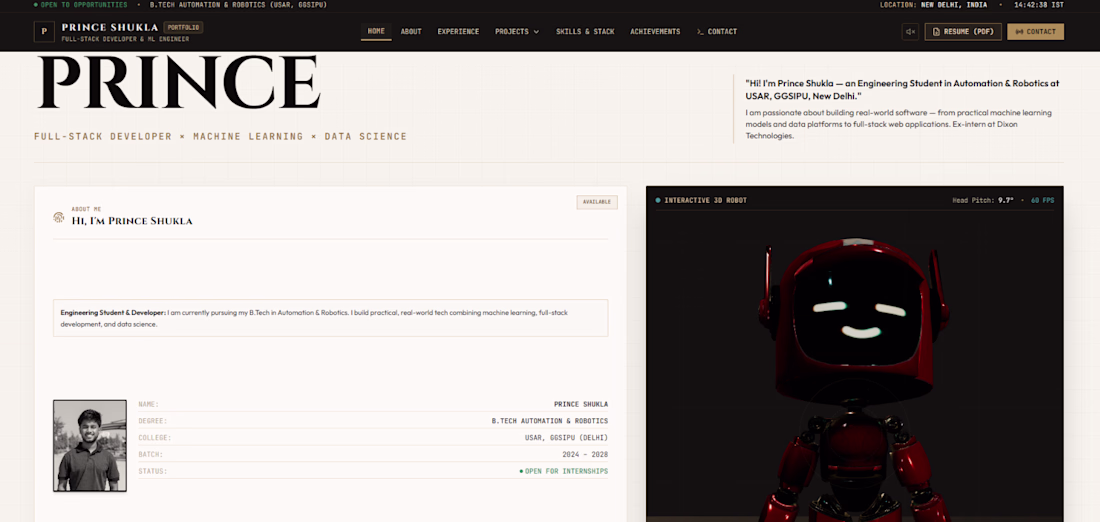Click the 'Head Pitch: 9.7°' readout
This screenshot has width=1100, height=522.
983,201
